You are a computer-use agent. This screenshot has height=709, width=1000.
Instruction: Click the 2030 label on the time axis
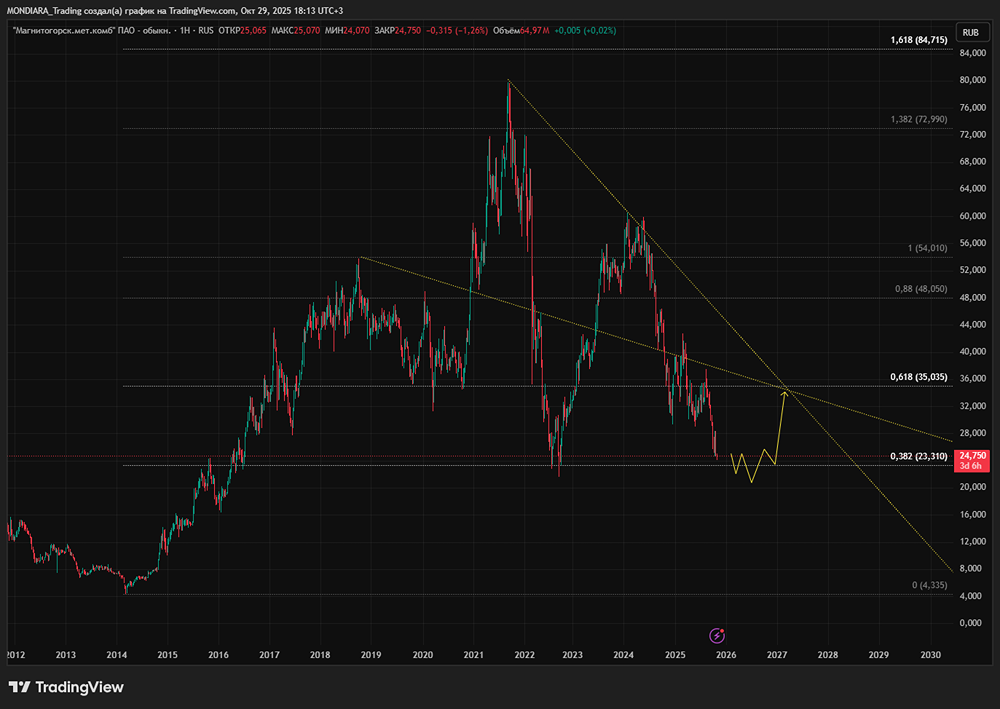point(930,655)
